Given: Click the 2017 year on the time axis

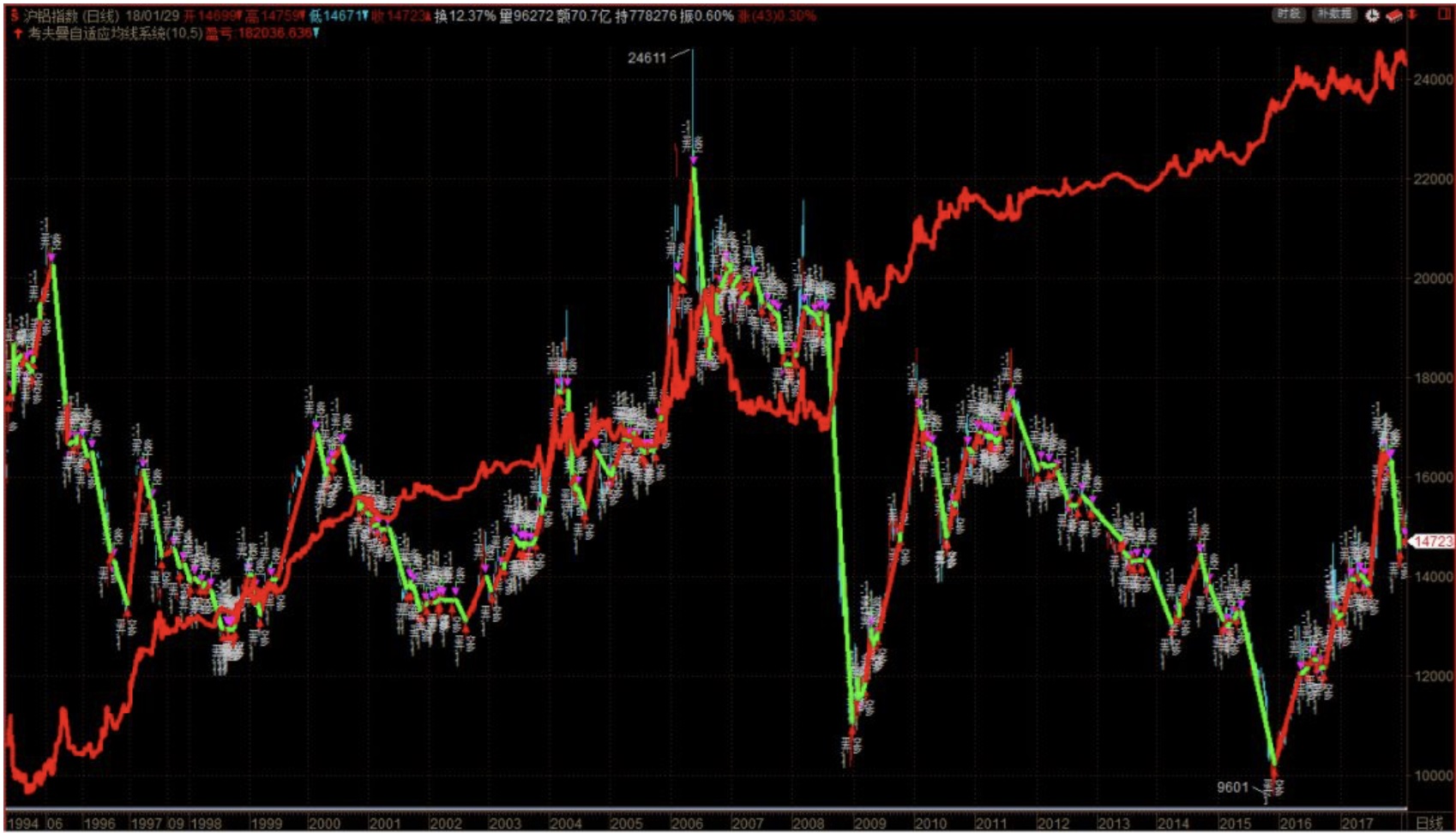Looking at the screenshot, I should coord(1357,824).
